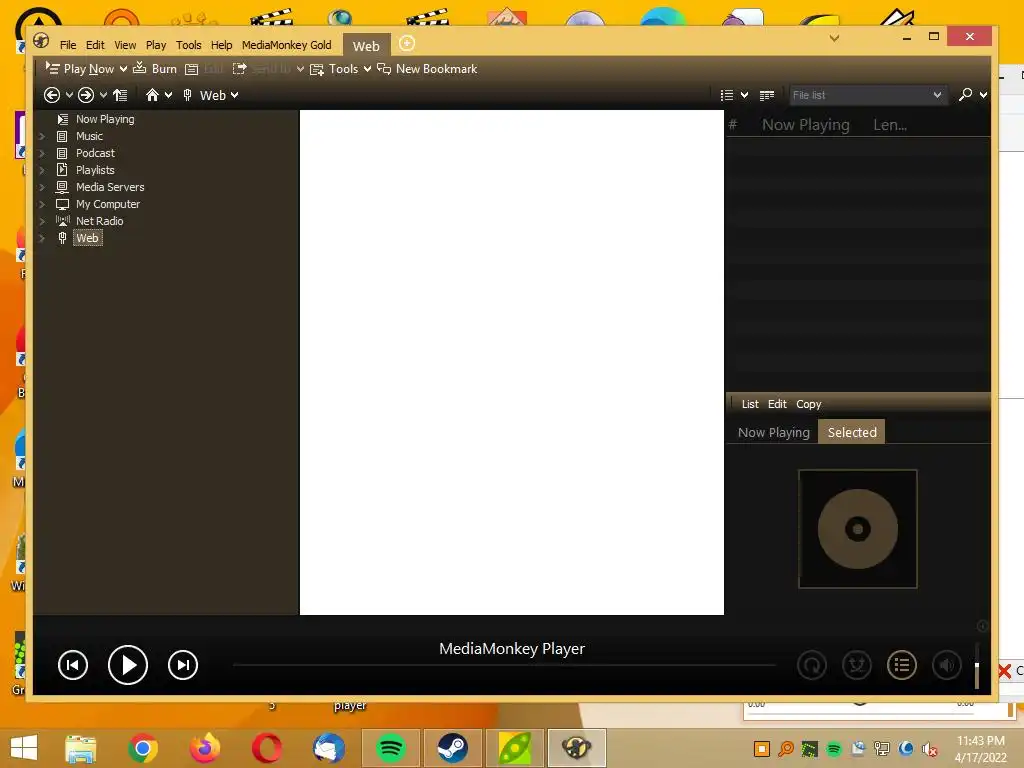Open the Tools menu in the menu bar
Image resolution: width=1024 pixels, height=768 pixels.
click(188, 45)
